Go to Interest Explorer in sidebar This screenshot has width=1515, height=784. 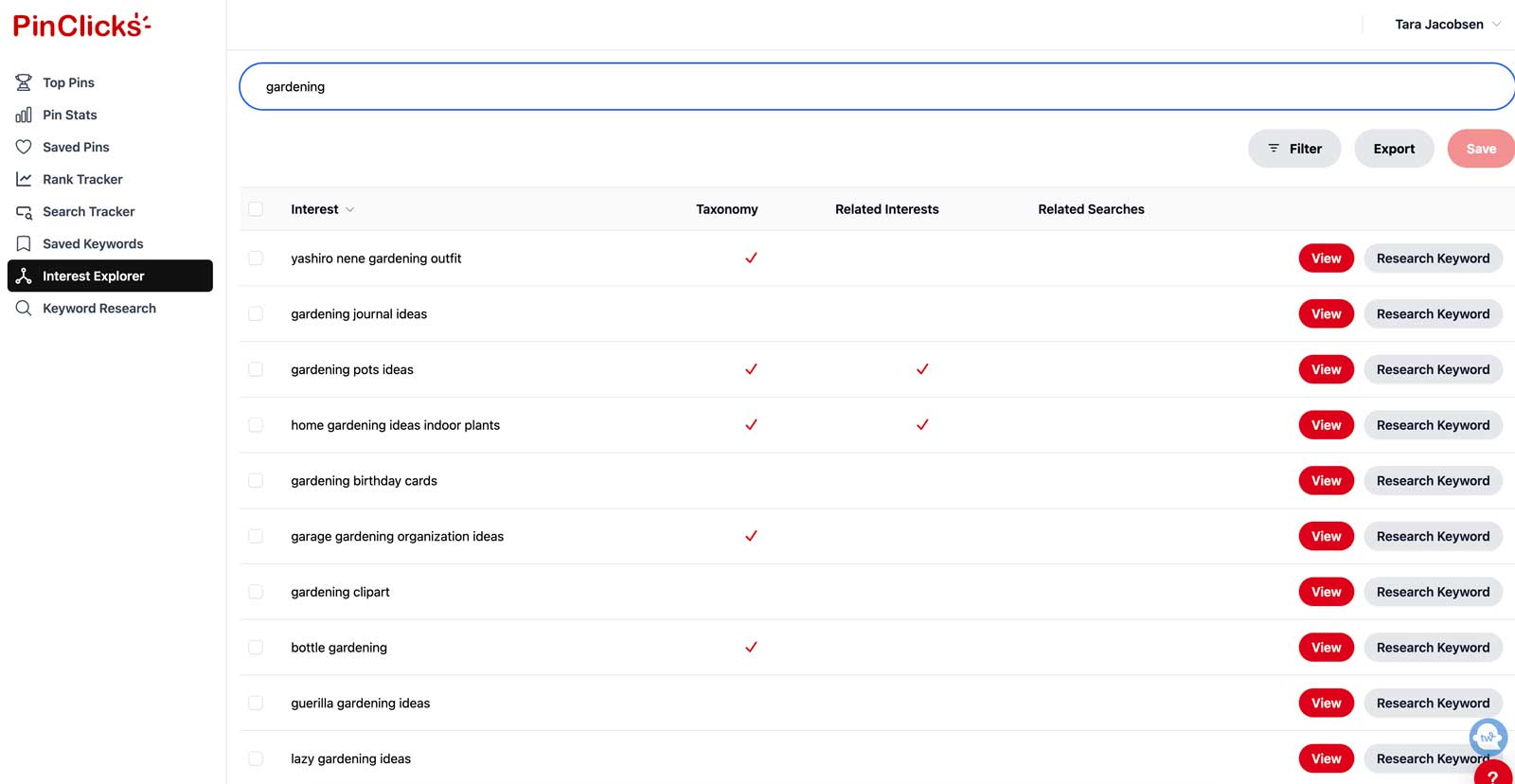click(x=110, y=276)
